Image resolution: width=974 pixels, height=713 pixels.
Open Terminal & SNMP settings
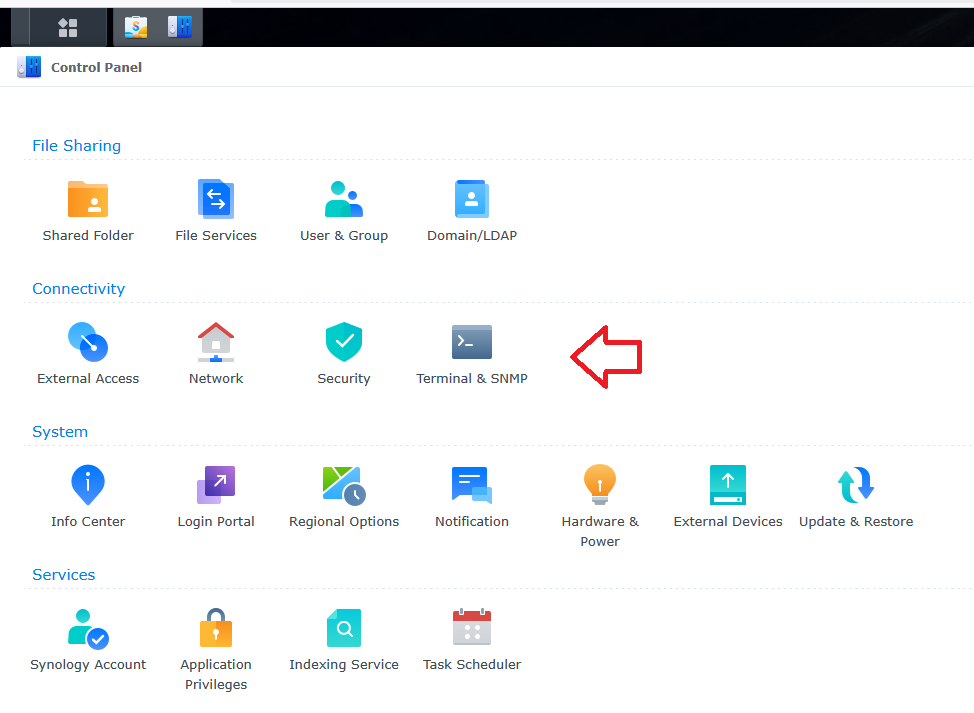pyautogui.click(x=472, y=343)
